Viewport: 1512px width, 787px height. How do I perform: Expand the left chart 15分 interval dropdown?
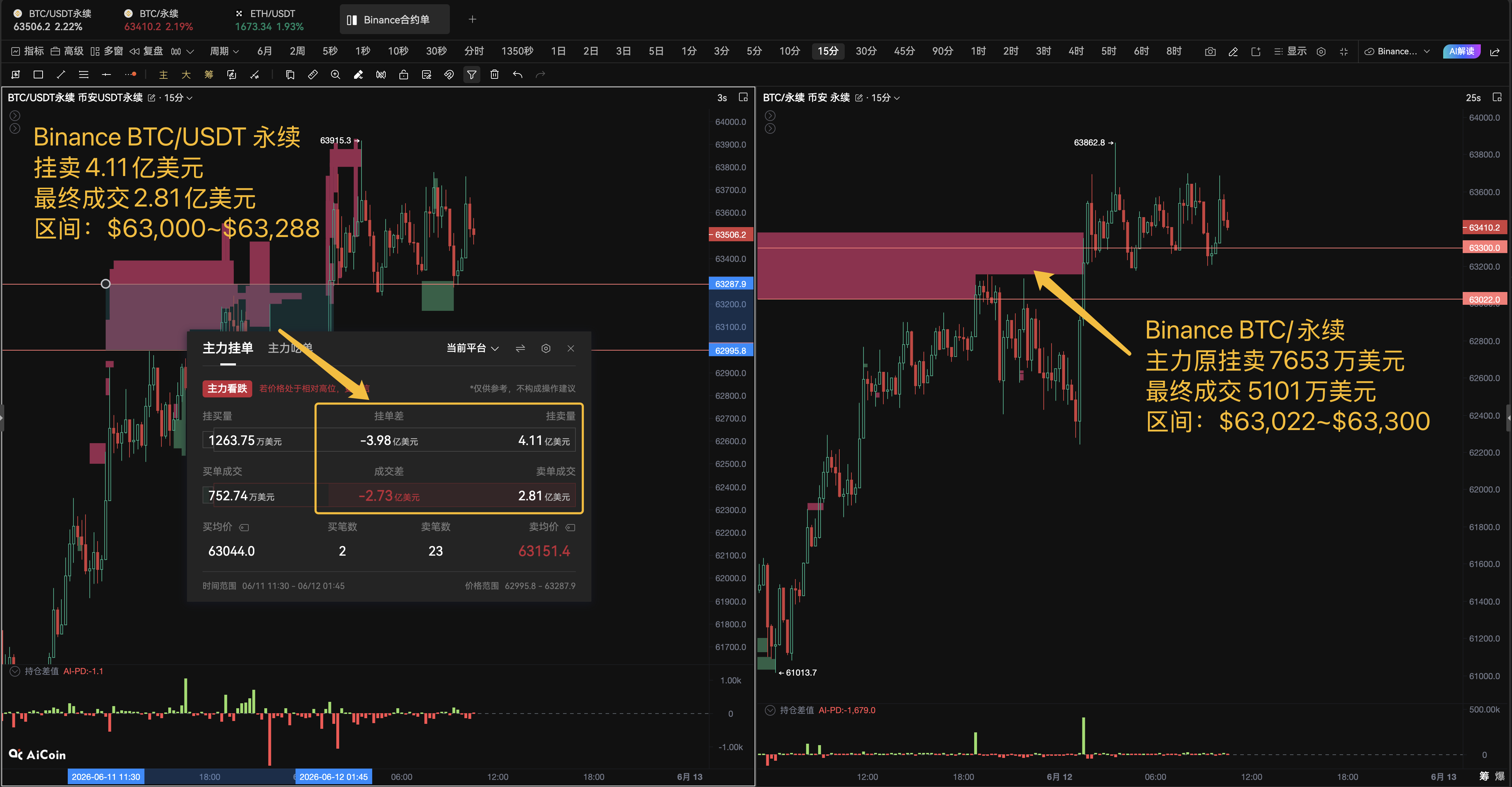[178, 98]
